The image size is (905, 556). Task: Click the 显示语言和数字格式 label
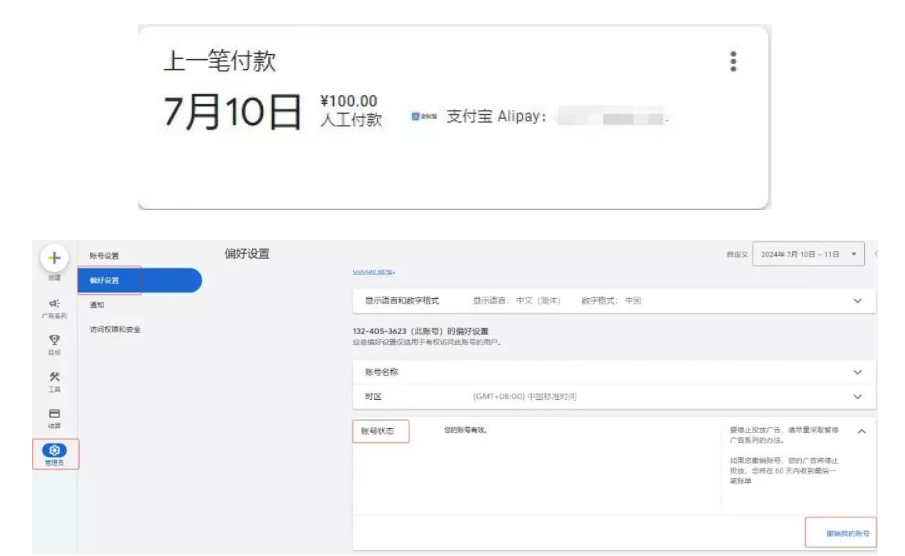click(402, 301)
